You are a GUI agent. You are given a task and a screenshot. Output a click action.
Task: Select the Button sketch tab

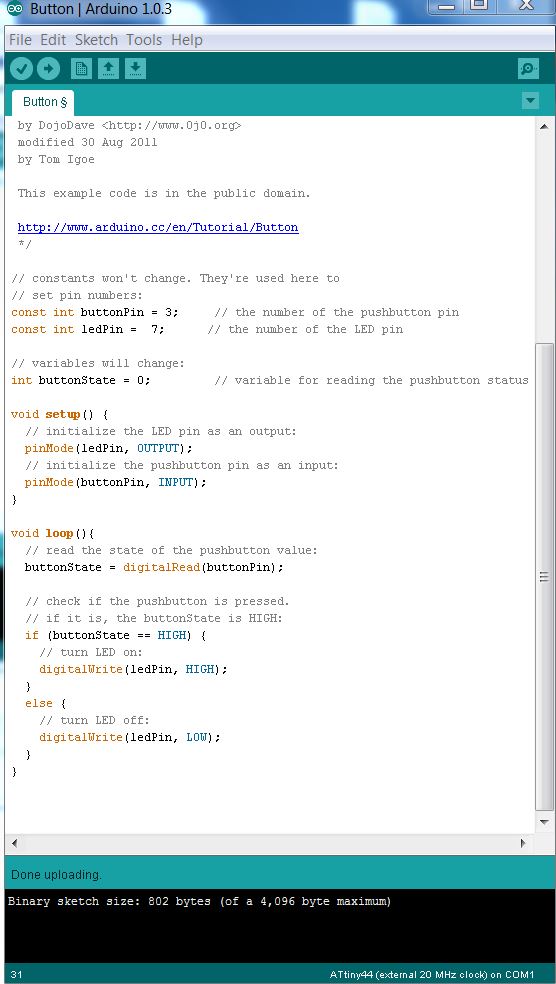(x=45, y=102)
